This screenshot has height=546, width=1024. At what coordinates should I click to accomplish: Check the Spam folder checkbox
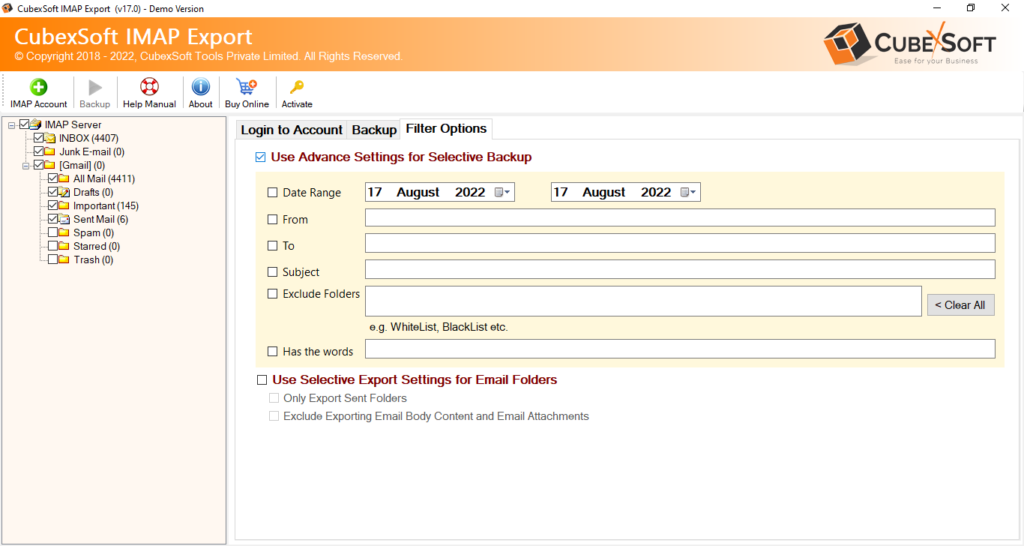point(53,233)
